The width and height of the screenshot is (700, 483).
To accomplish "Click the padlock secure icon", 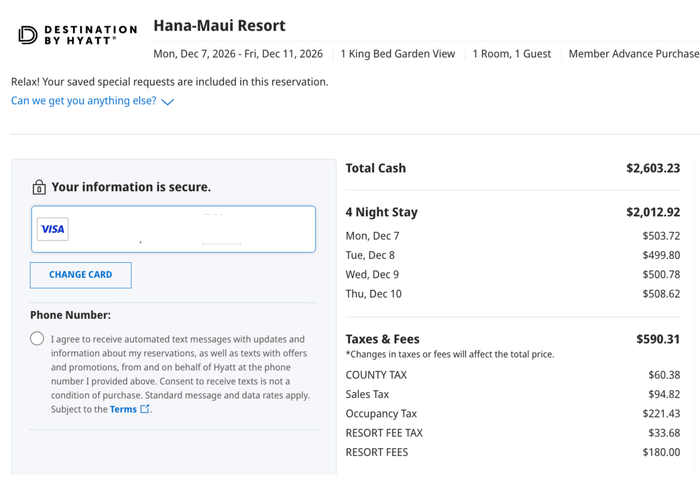I will (x=39, y=187).
